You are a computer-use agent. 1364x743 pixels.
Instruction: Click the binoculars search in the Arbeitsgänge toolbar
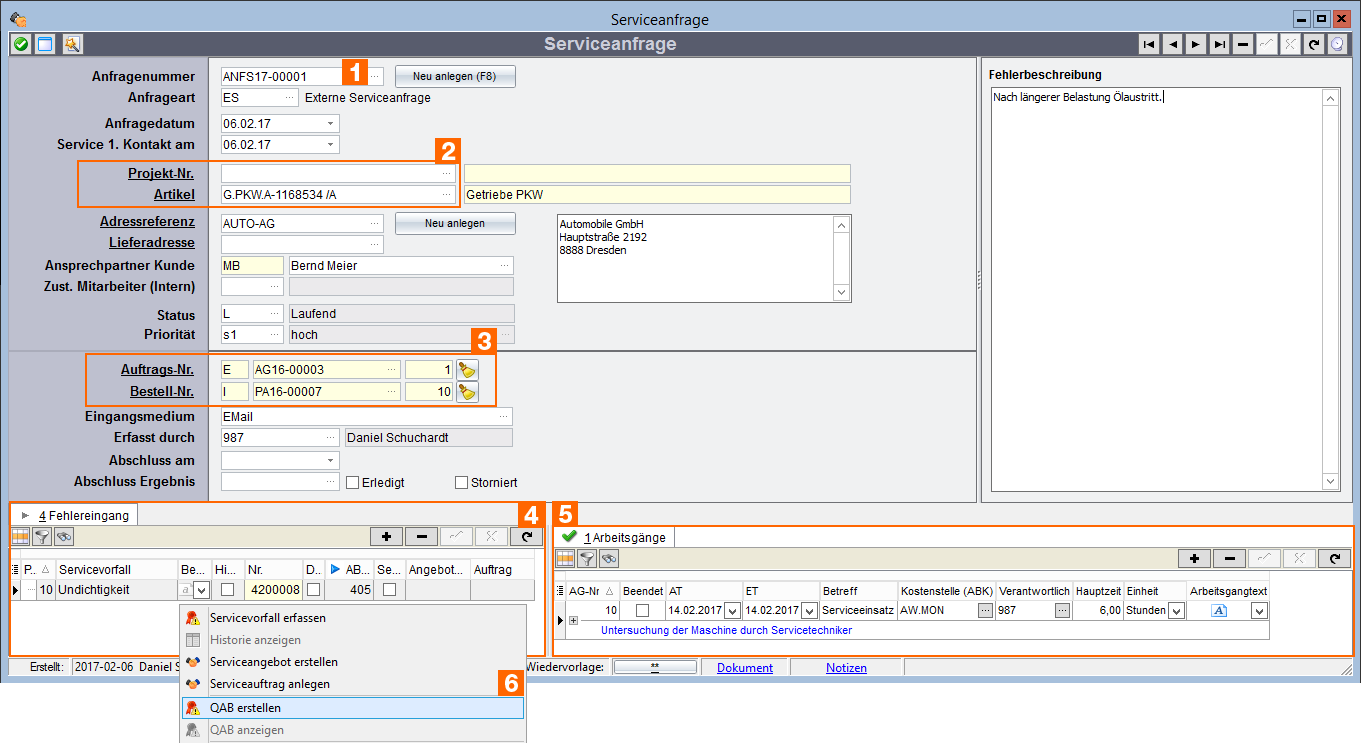(x=608, y=558)
